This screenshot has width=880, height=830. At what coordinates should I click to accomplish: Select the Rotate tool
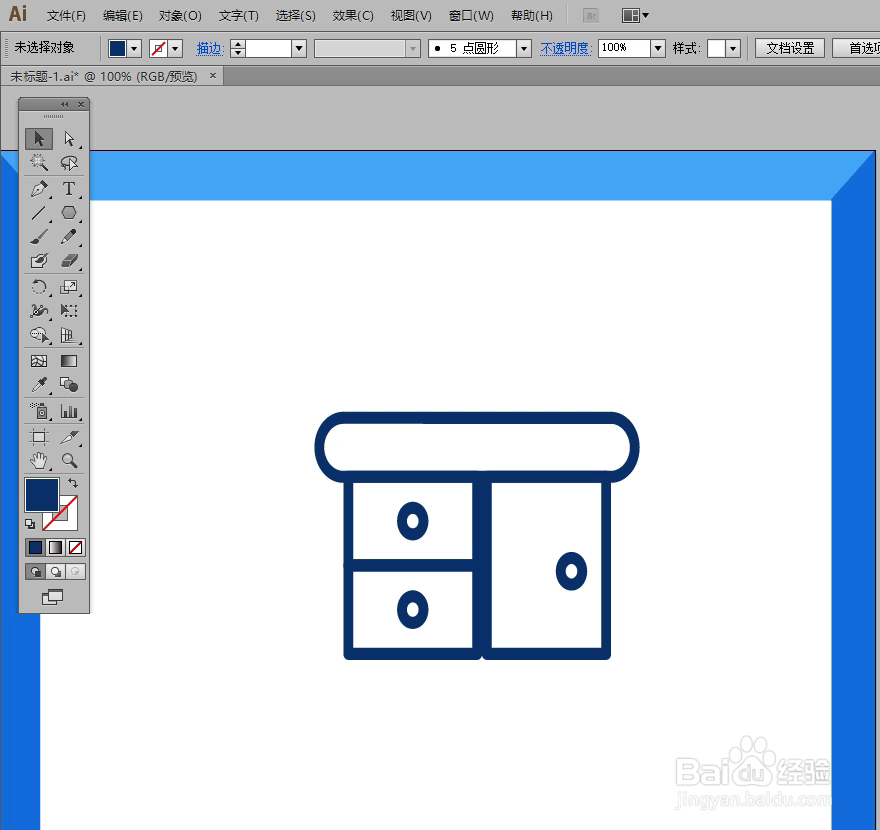click(x=39, y=287)
